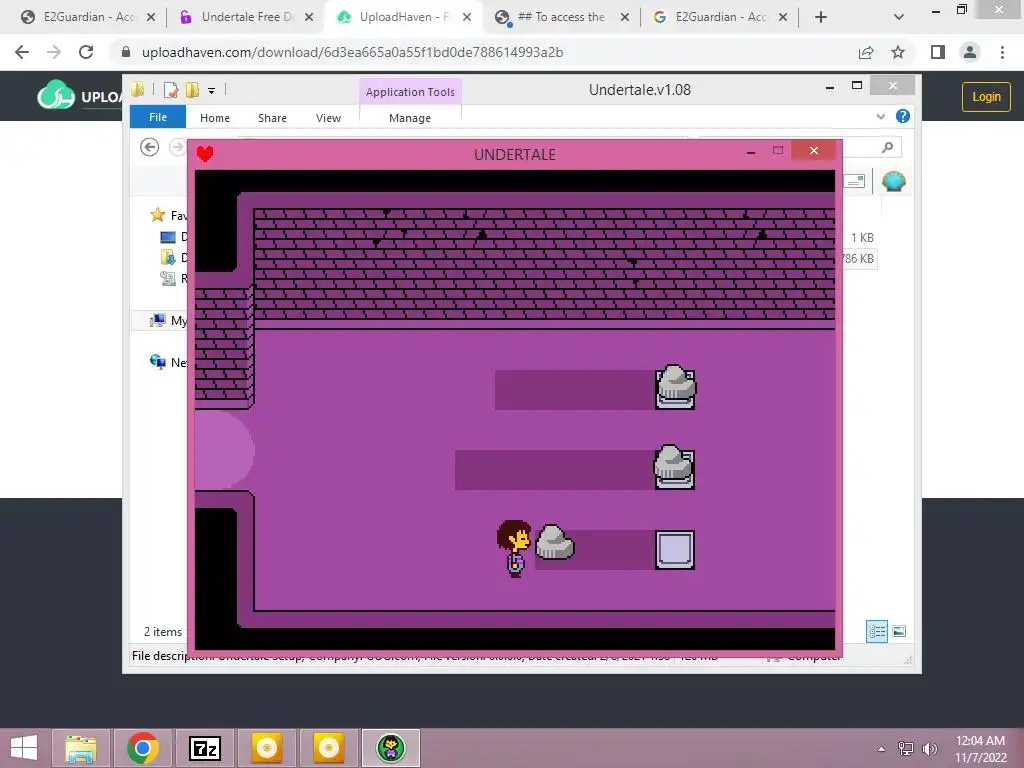The height and width of the screenshot is (768, 1024).
Task: Select the Downloads folder icon under Favorites
Action: (168, 257)
